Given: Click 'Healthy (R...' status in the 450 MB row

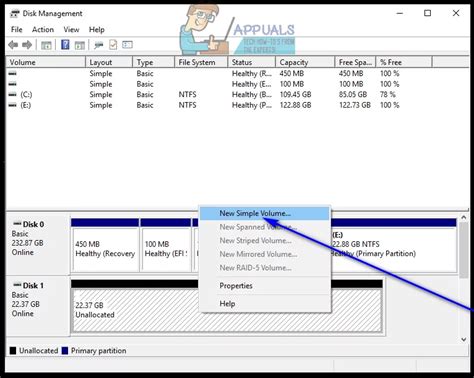Looking at the screenshot, I should (x=252, y=73).
